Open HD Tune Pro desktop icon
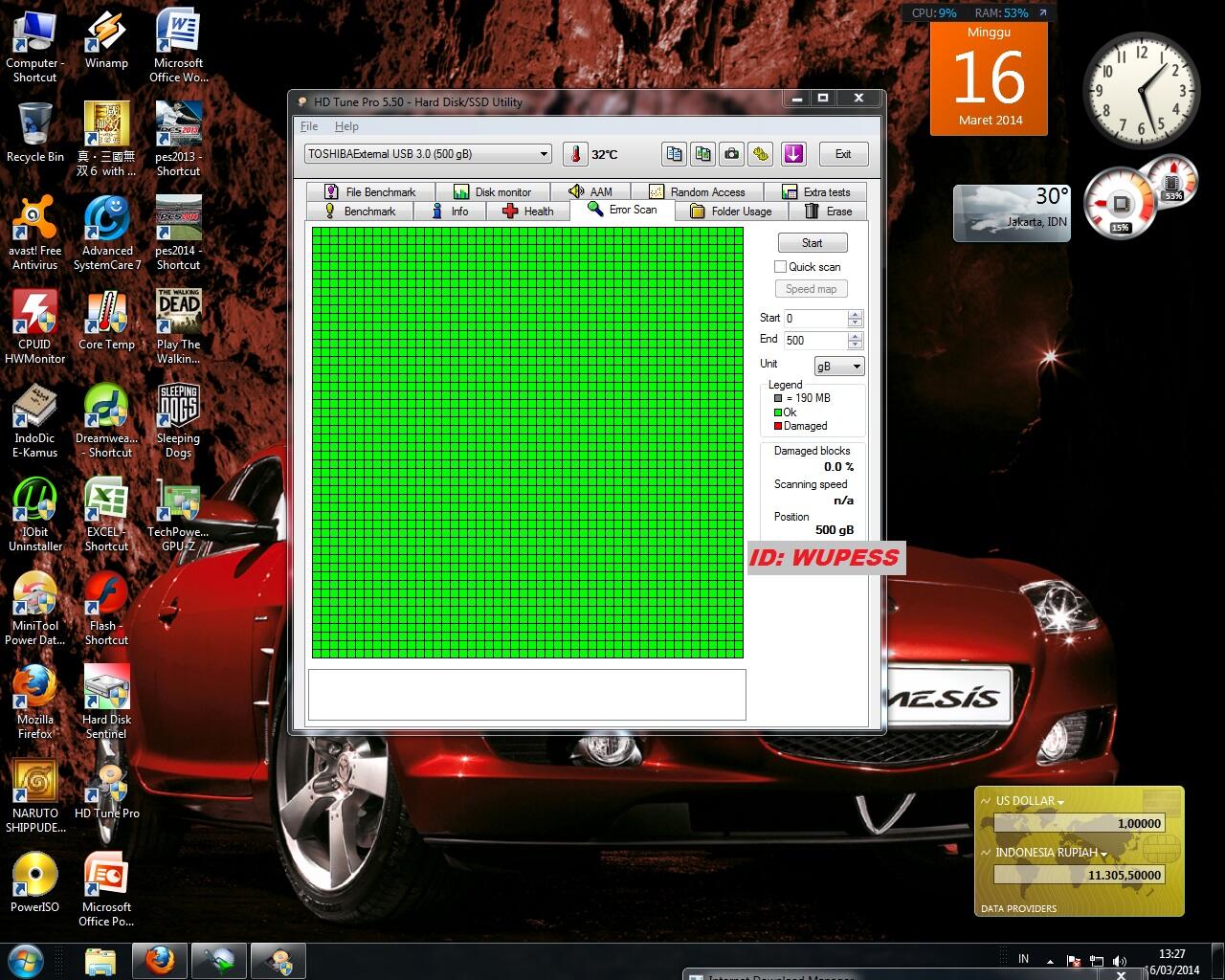Image resolution: width=1225 pixels, height=980 pixels. [107, 790]
